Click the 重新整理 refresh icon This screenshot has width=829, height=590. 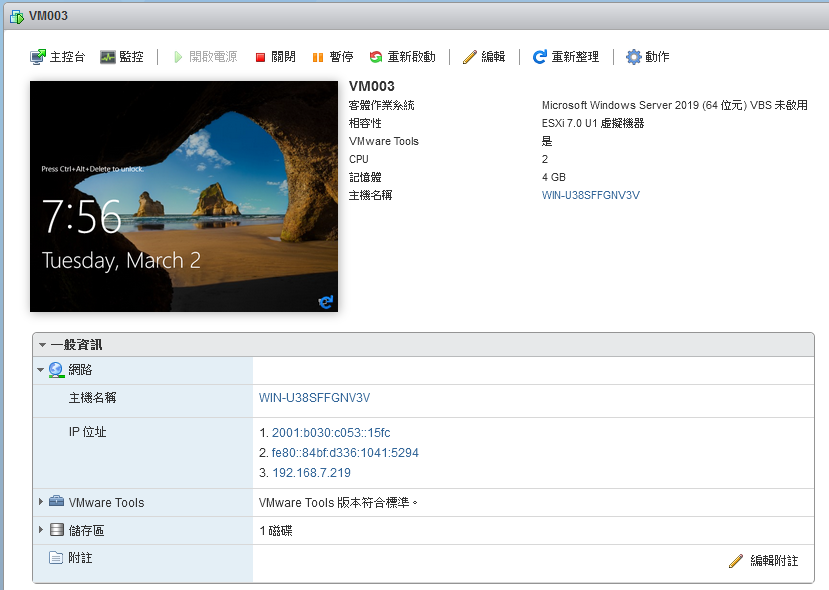coord(539,57)
